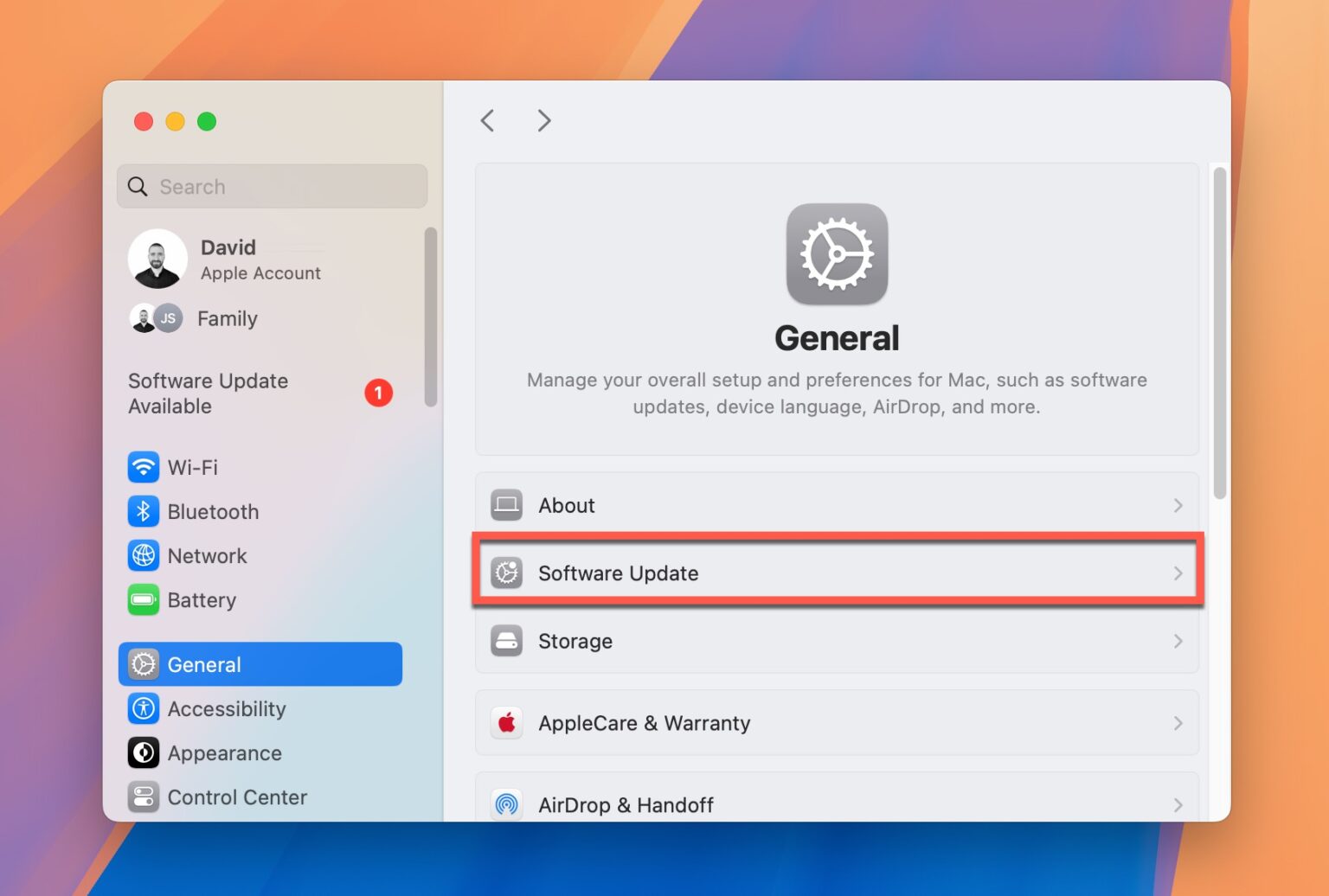Expand the Software Update row
1329x896 pixels.
pos(1178,573)
